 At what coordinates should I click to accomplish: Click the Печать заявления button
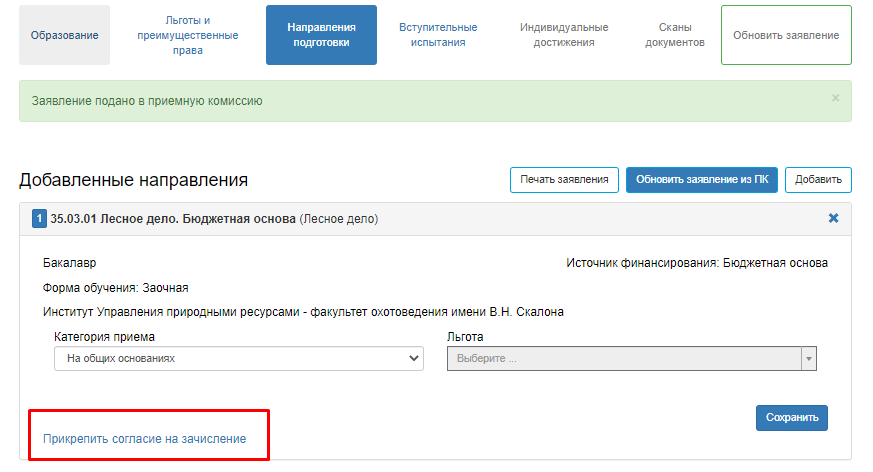(x=564, y=180)
